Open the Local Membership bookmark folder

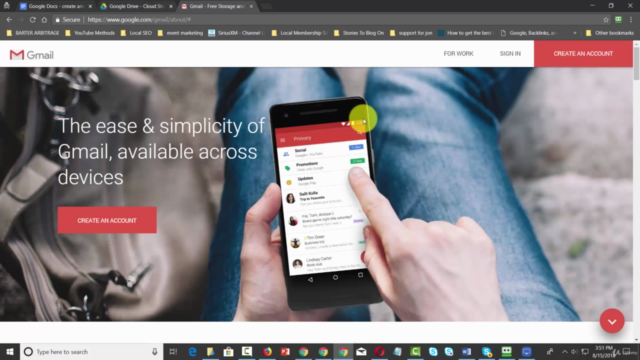tap(299, 33)
